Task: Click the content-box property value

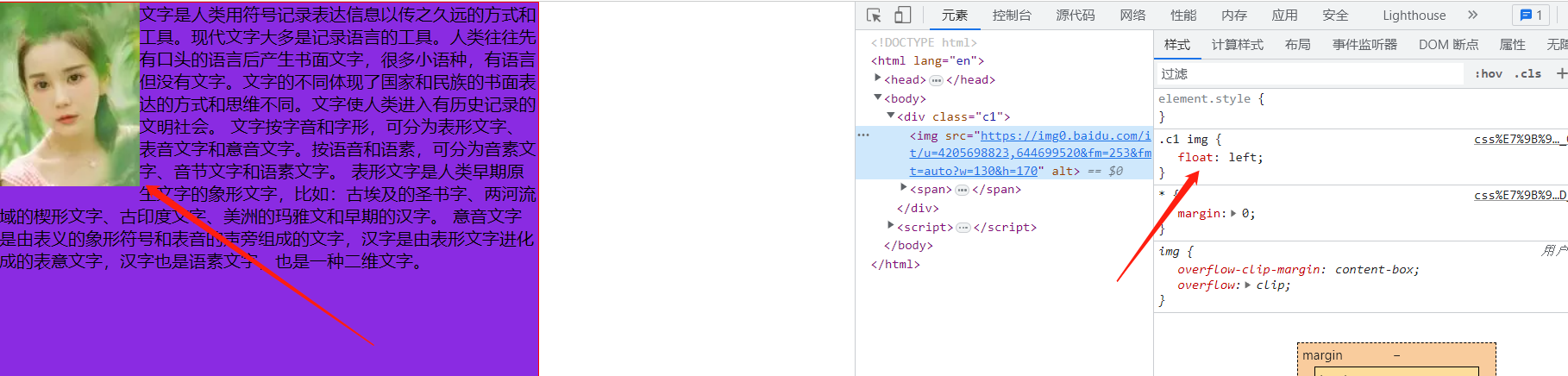Action: tap(1374, 269)
